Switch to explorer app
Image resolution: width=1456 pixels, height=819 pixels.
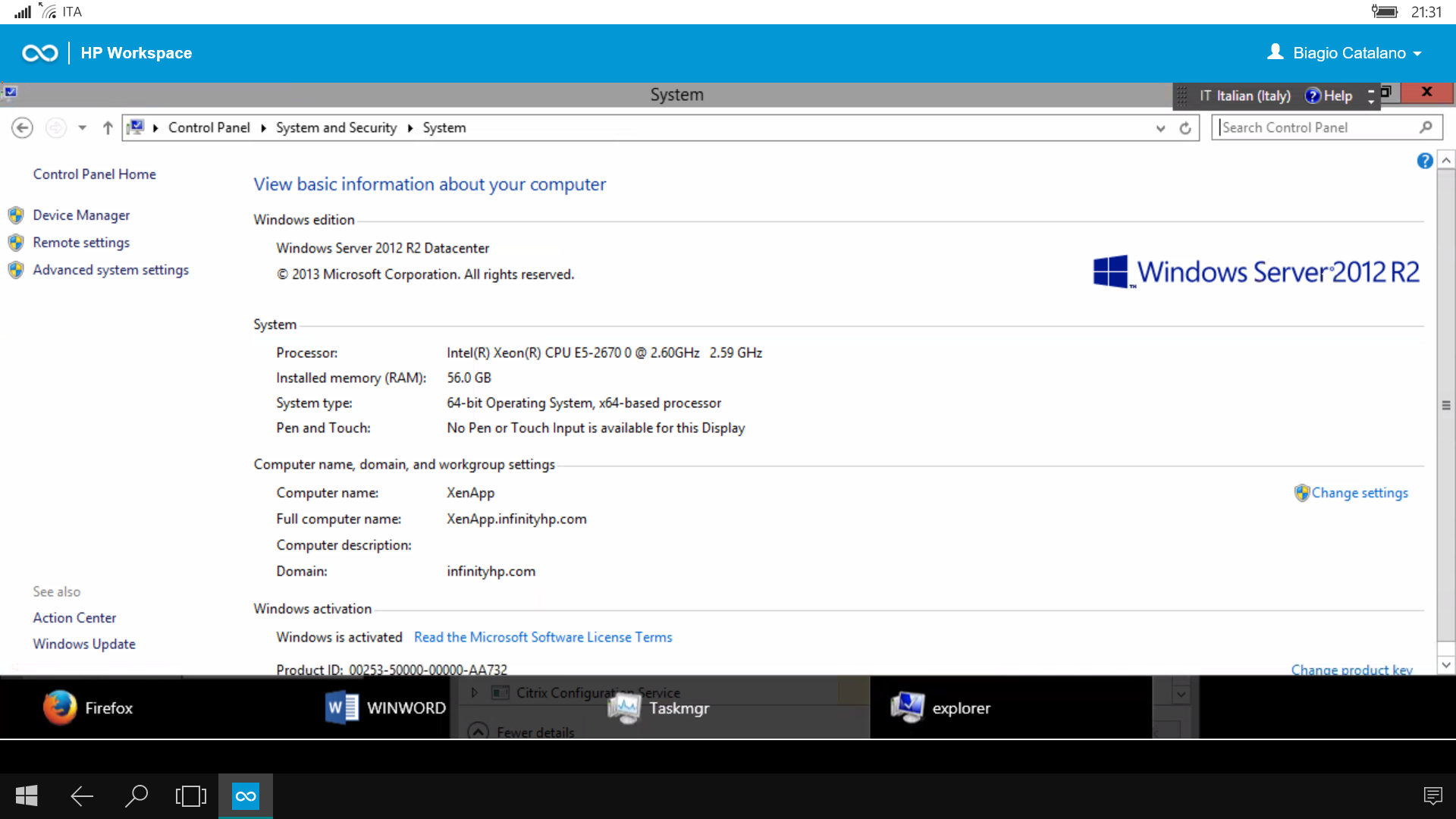click(x=940, y=708)
